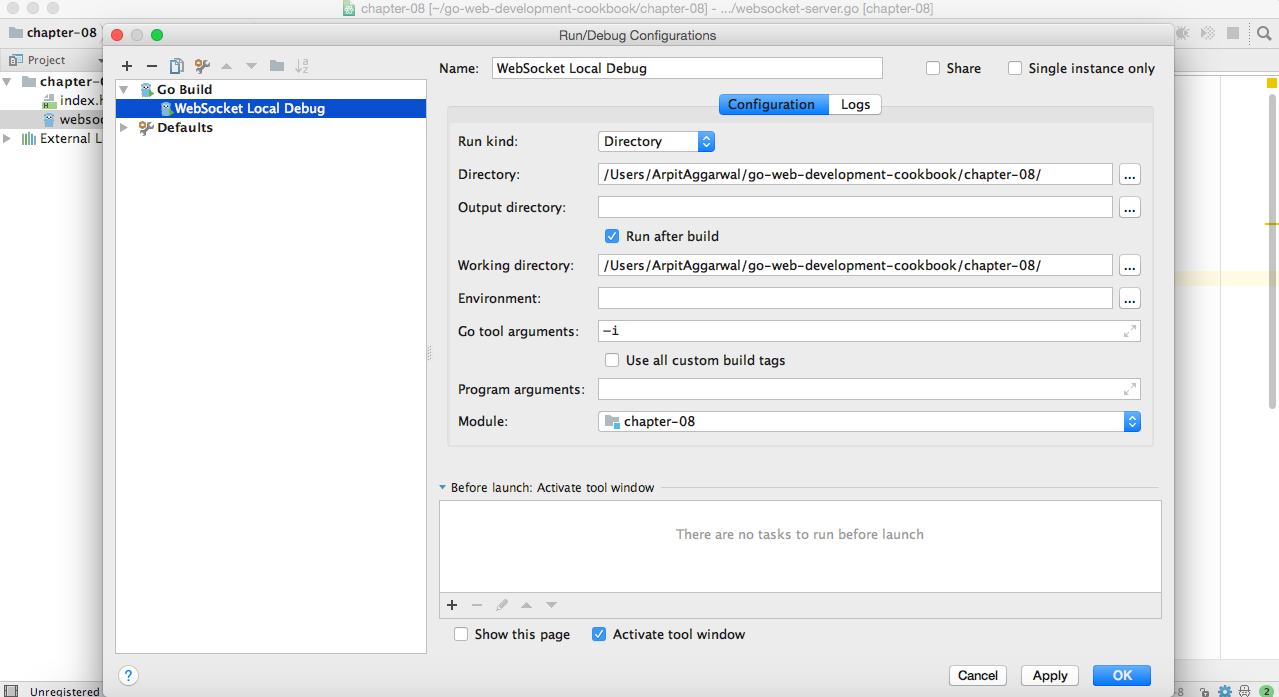Expand the Defaults tree node
Viewport: 1279px width, 697px height.
[x=124, y=128]
